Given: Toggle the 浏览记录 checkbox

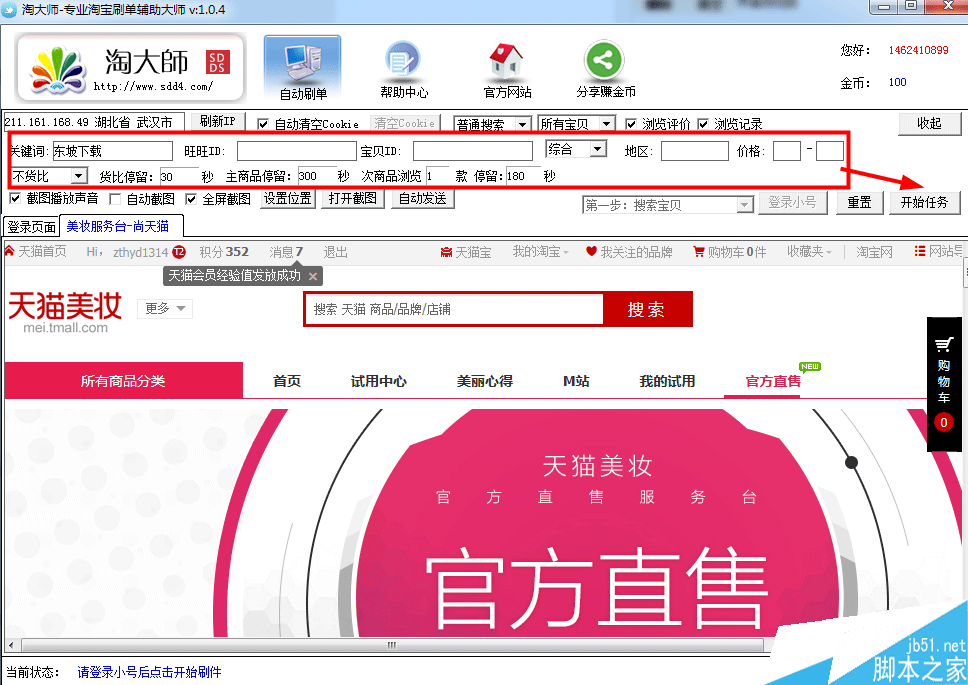Looking at the screenshot, I should pos(703,124).
